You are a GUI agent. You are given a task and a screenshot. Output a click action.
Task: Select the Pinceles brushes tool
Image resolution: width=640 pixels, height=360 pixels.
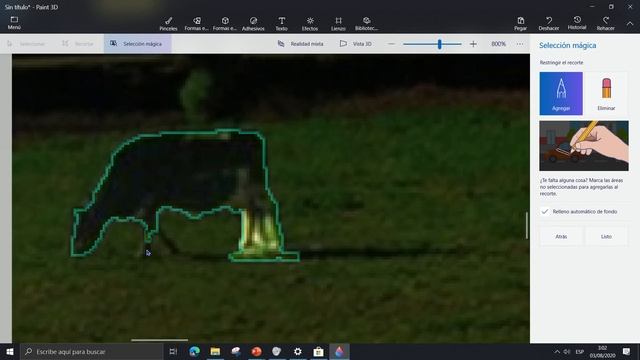coord(168,24)
